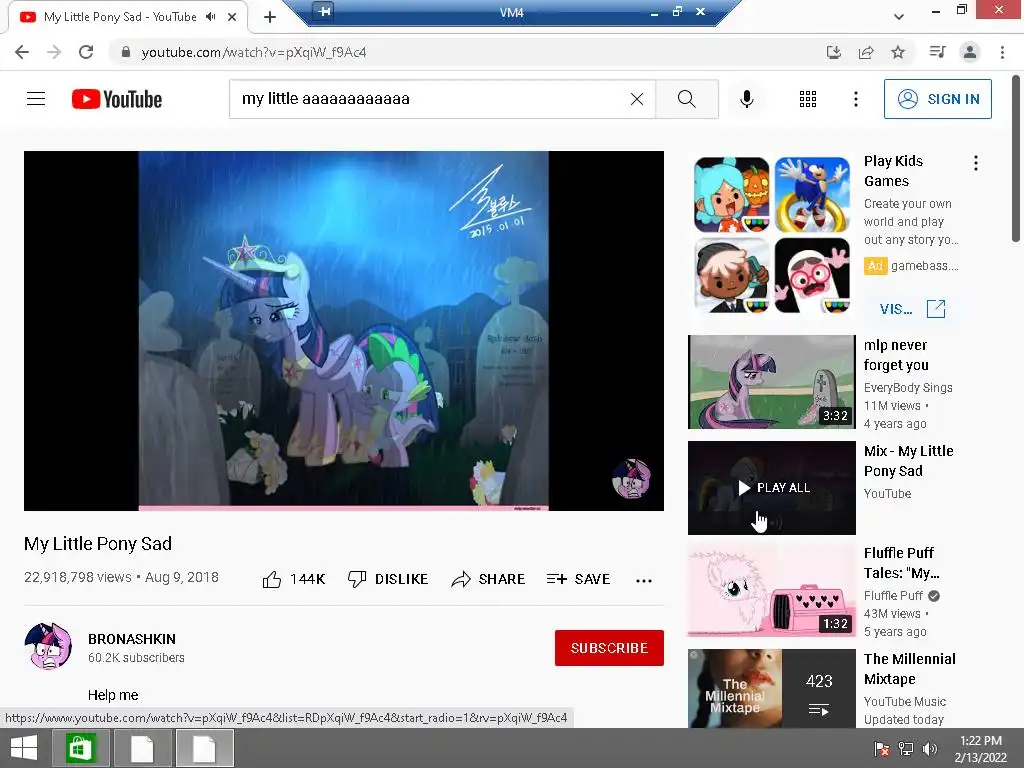1024x768 pixels.
Task: Open the BRONASHKIN channel name link
Action: point(132,639)
